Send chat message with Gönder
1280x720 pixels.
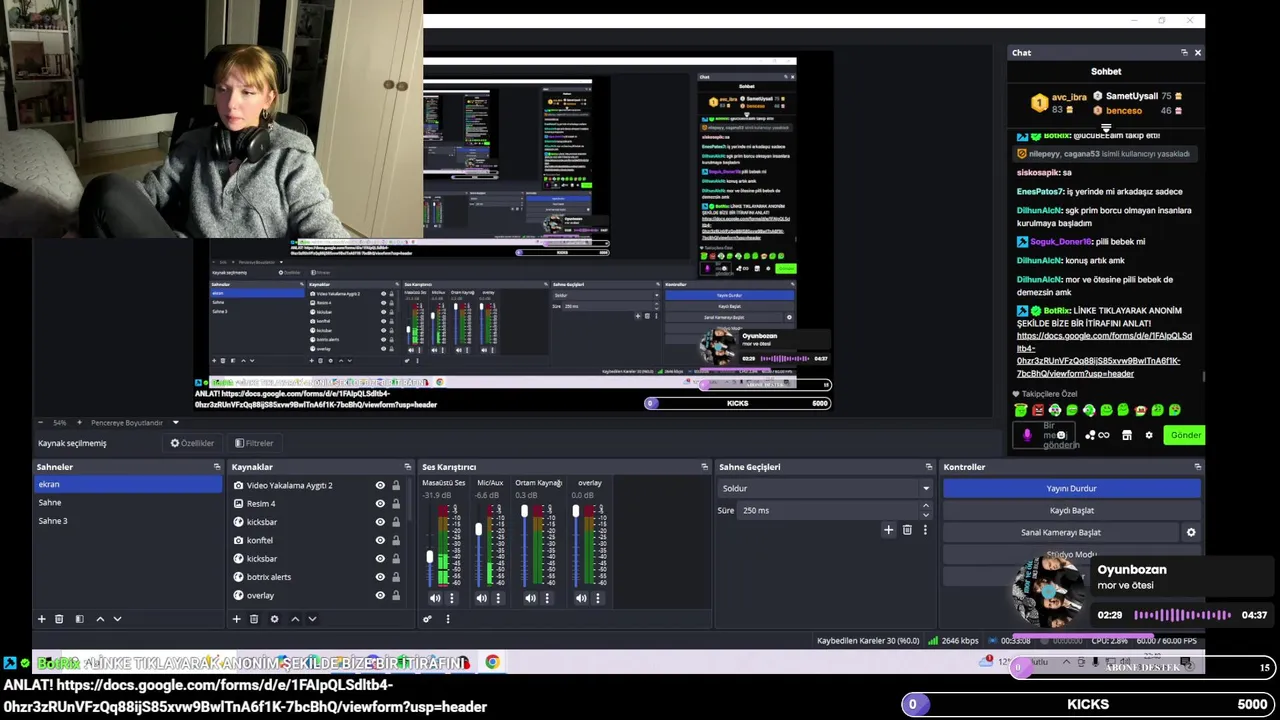click(x=1185, y=435)
